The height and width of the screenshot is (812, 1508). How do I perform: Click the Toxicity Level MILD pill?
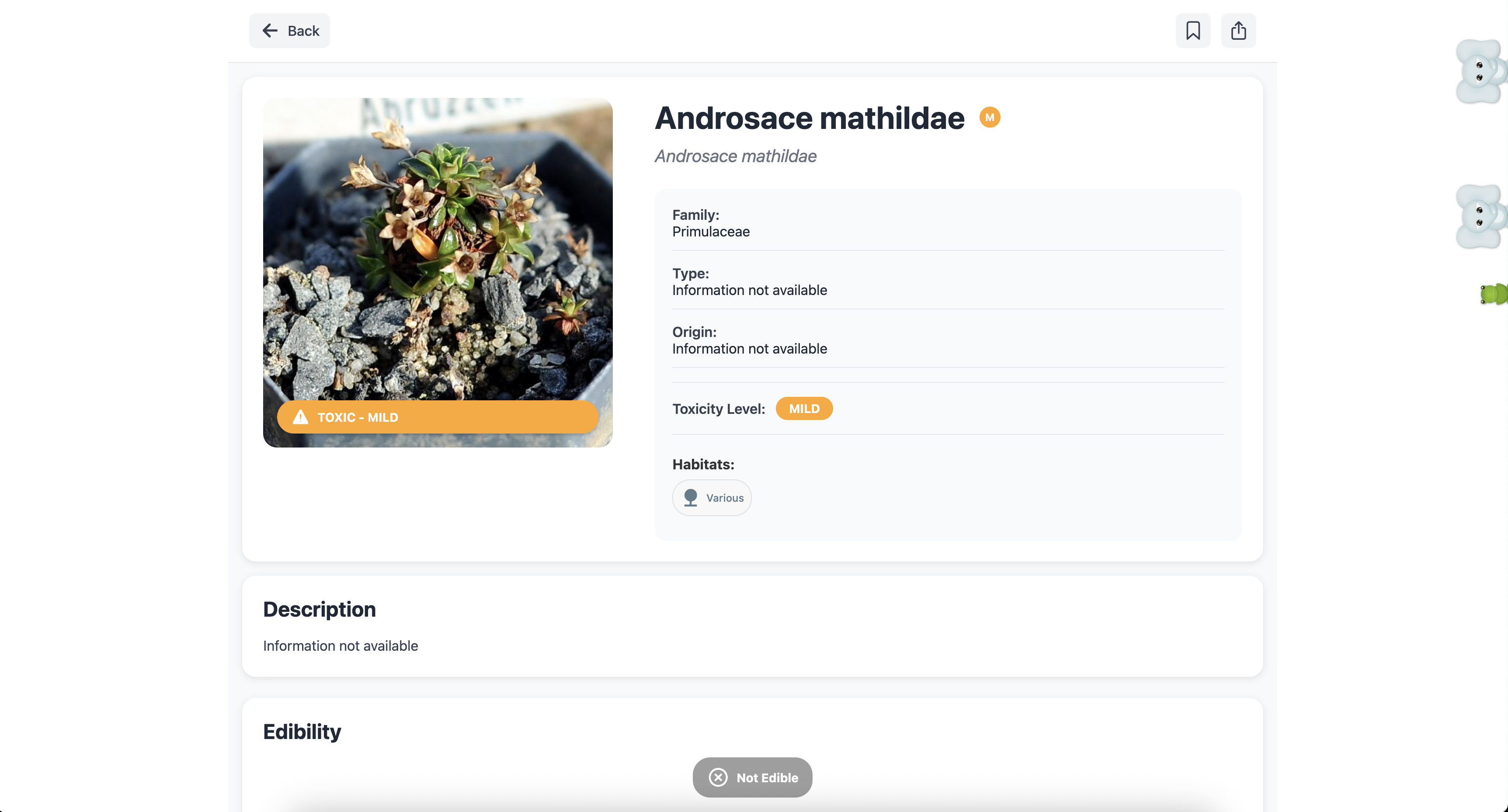pyautogui.click(x=804, y=409)
